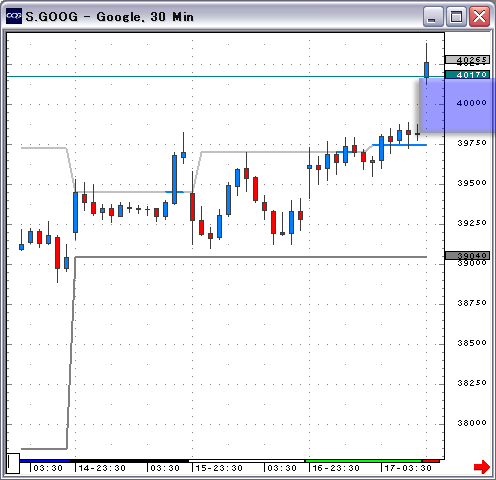
Task: Click the 40265 price marker
Action: tap(467, 60)
